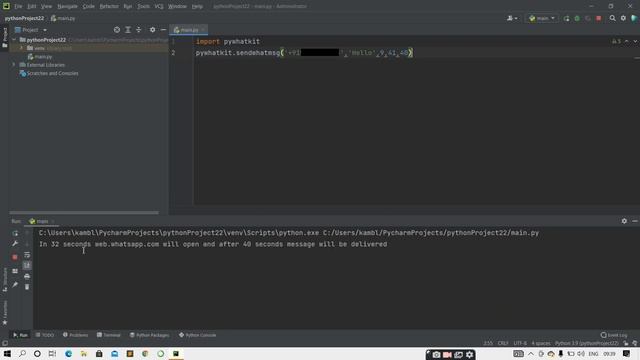Viewport: 640px width, 360px height.
Task: Click UTF-8 encoding in status bar
Action: point(520,343)
